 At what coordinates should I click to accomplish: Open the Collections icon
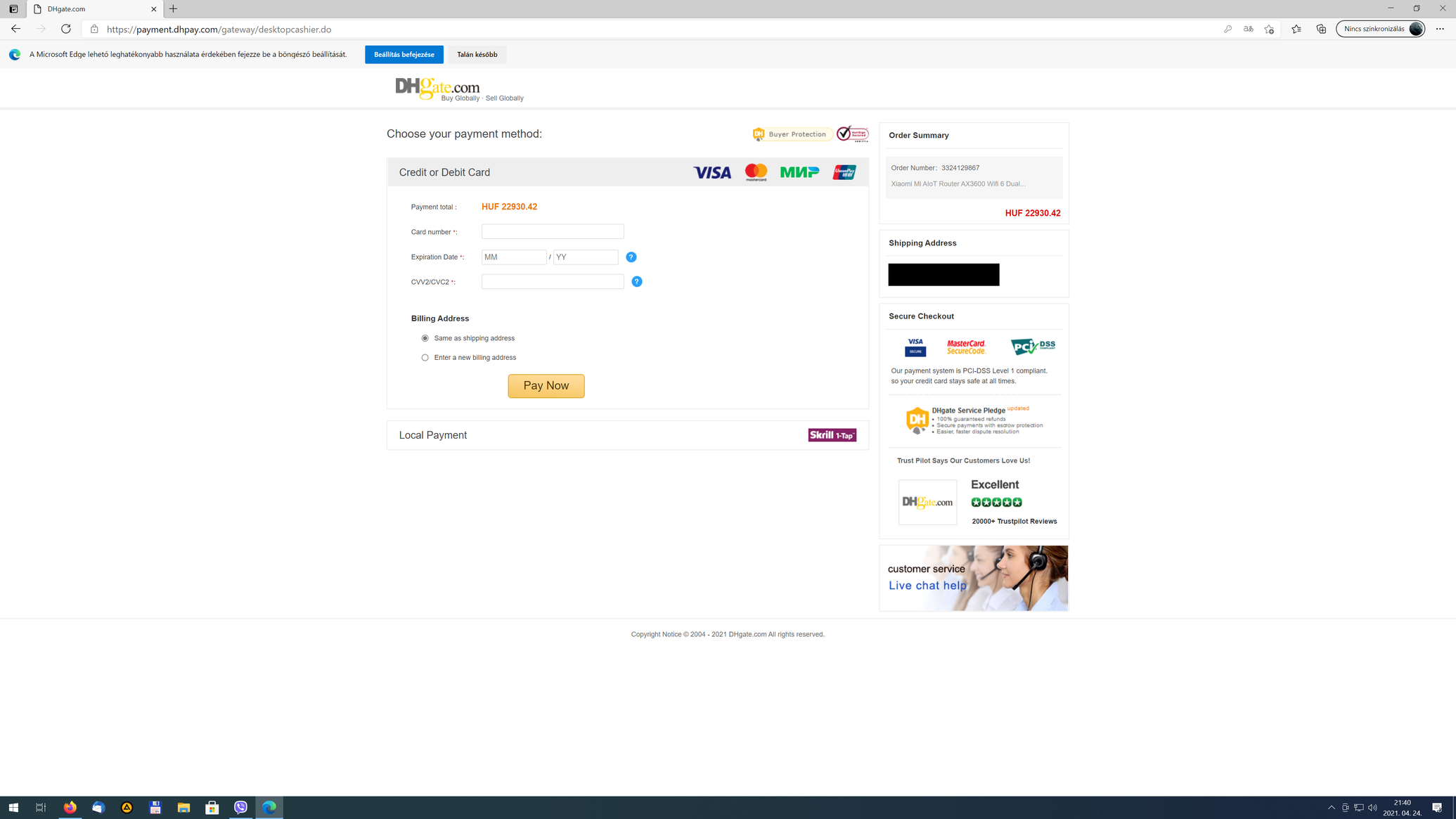(x=1321, y=29)
